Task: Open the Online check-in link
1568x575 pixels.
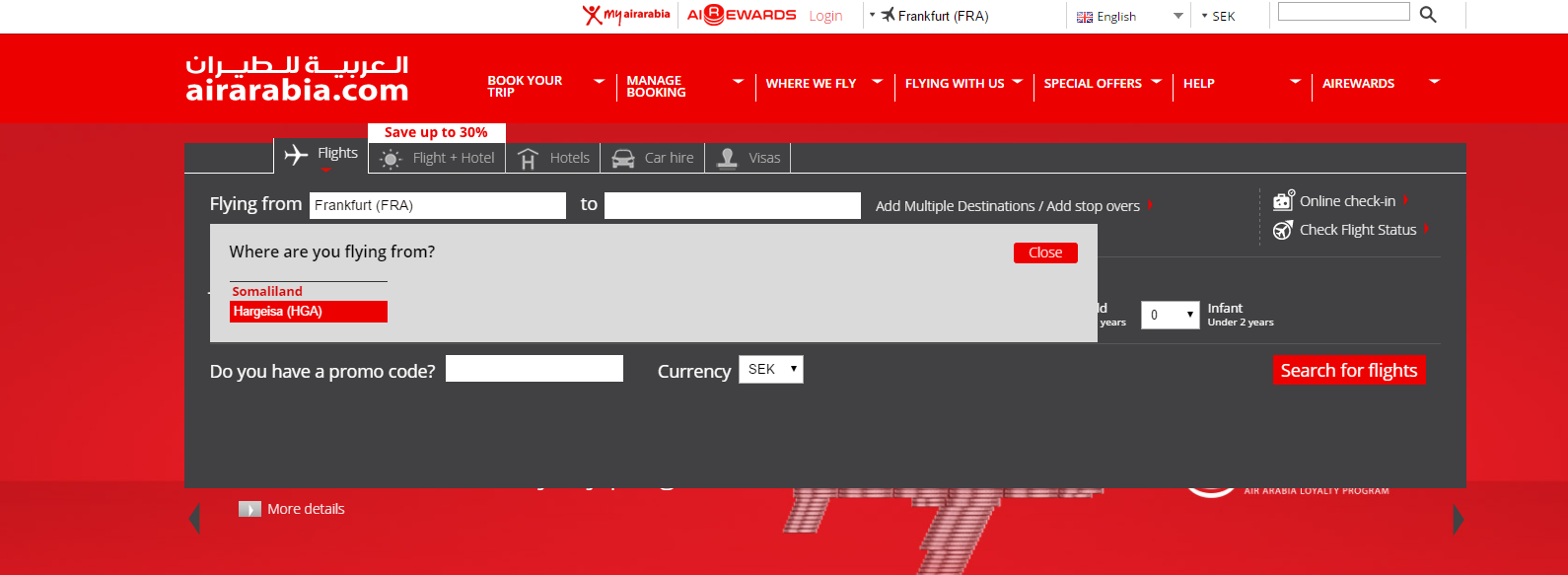Action: tap(1347, 201)
